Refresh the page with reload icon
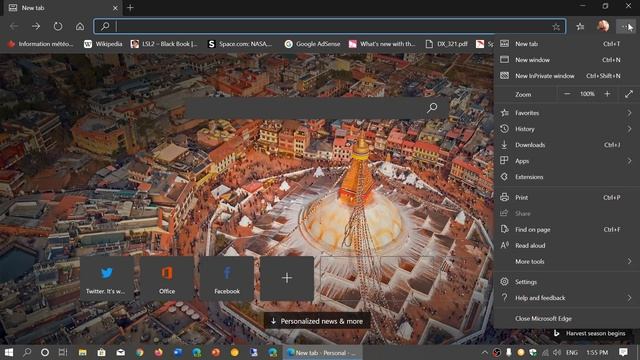Viewport: 640px width, 360px height. pos(58,27)
